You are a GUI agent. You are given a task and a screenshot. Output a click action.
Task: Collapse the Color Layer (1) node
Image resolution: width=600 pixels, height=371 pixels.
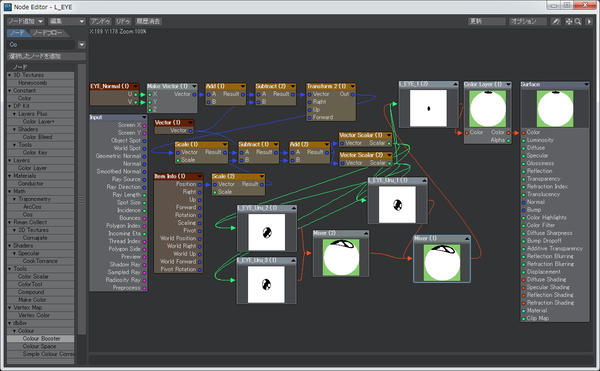508,84
